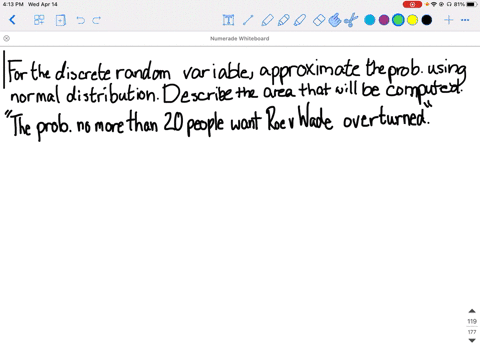
Task: Choose the green ink color
Action: 398,20
